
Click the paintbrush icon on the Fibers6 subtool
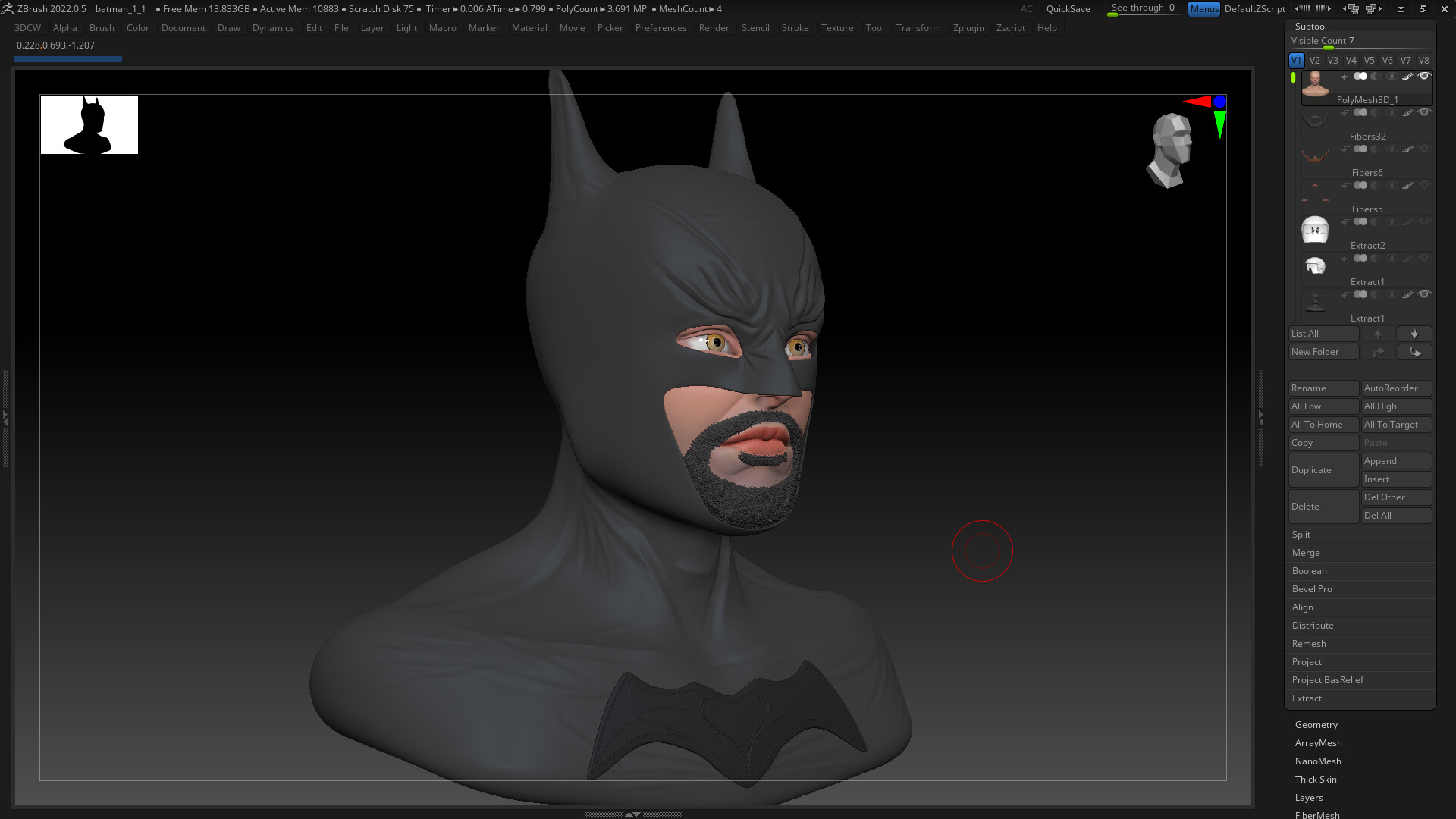[1407, 149]
